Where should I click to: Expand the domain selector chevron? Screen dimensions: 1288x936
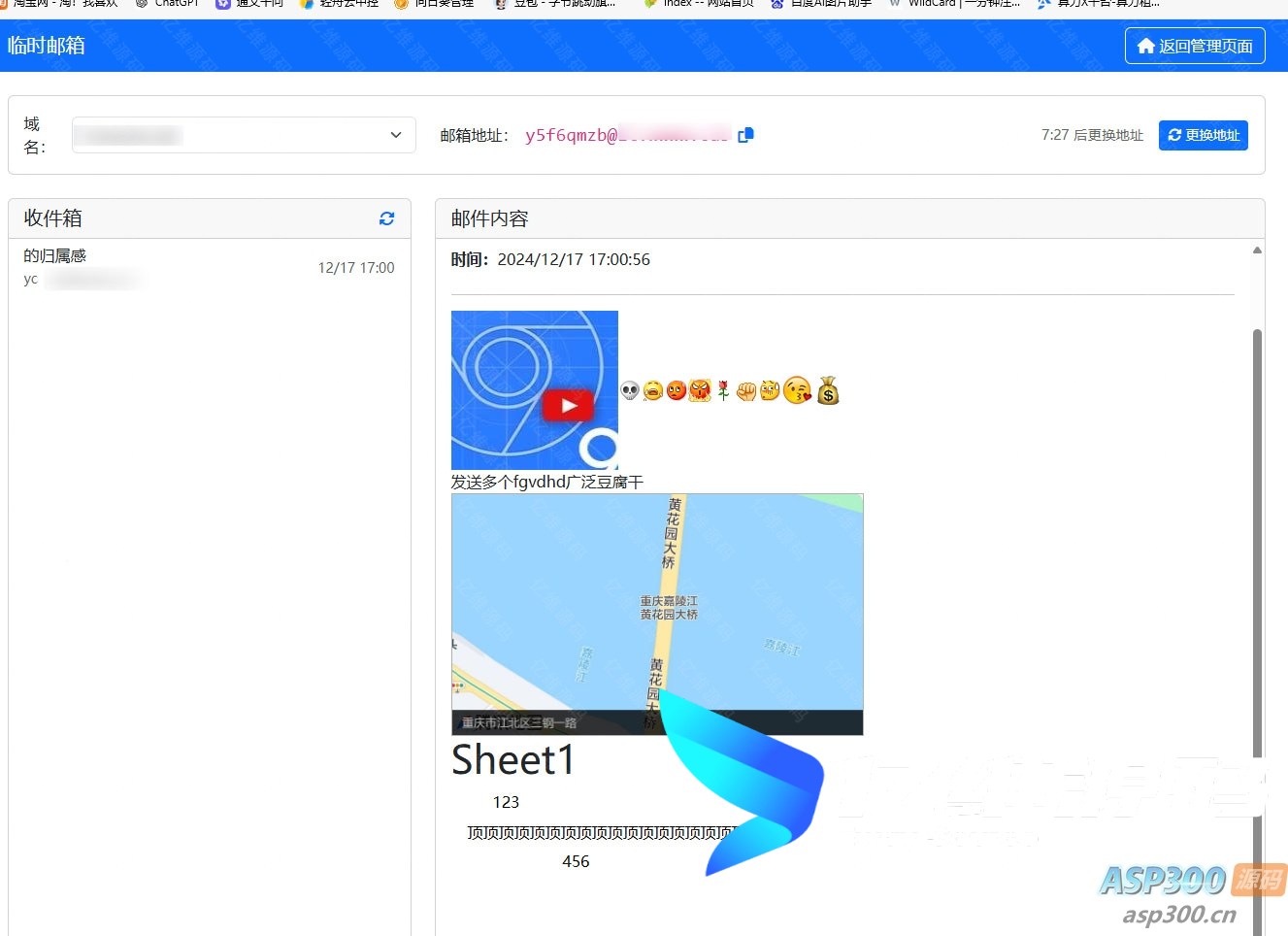[395, 135]
